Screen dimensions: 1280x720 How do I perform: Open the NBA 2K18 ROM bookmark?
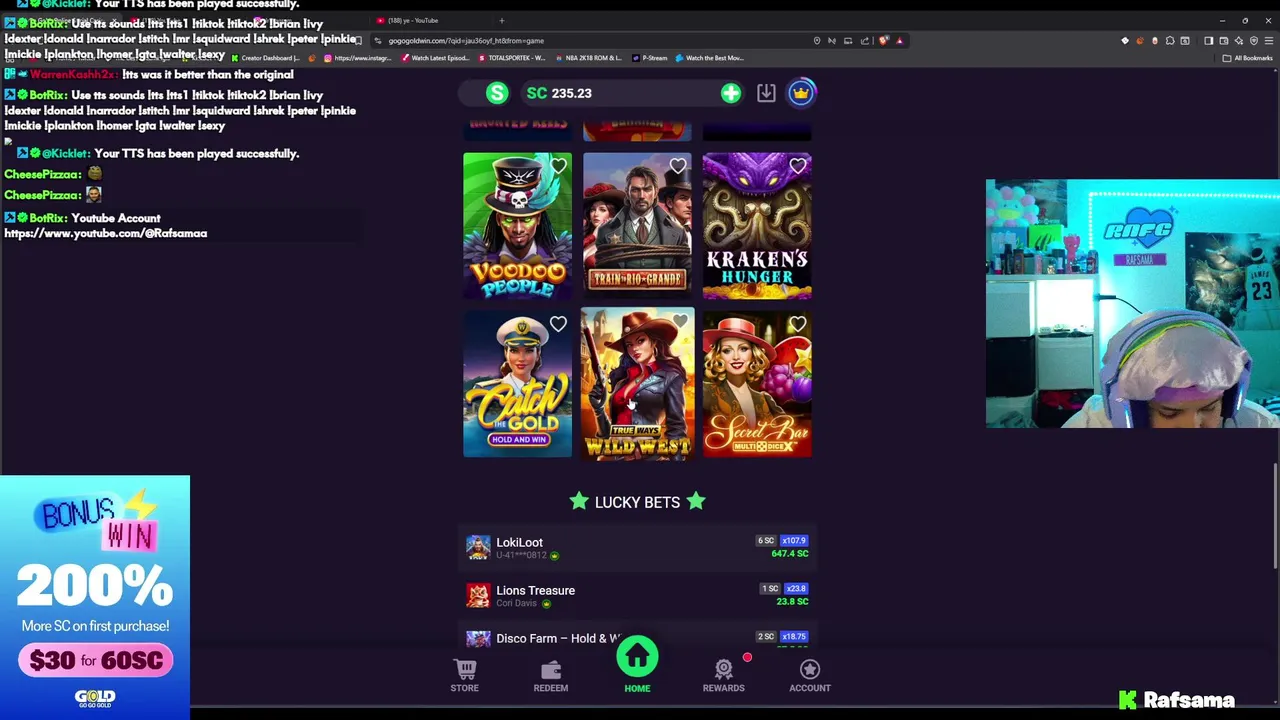pyautogui.click(x=588, y=58)
